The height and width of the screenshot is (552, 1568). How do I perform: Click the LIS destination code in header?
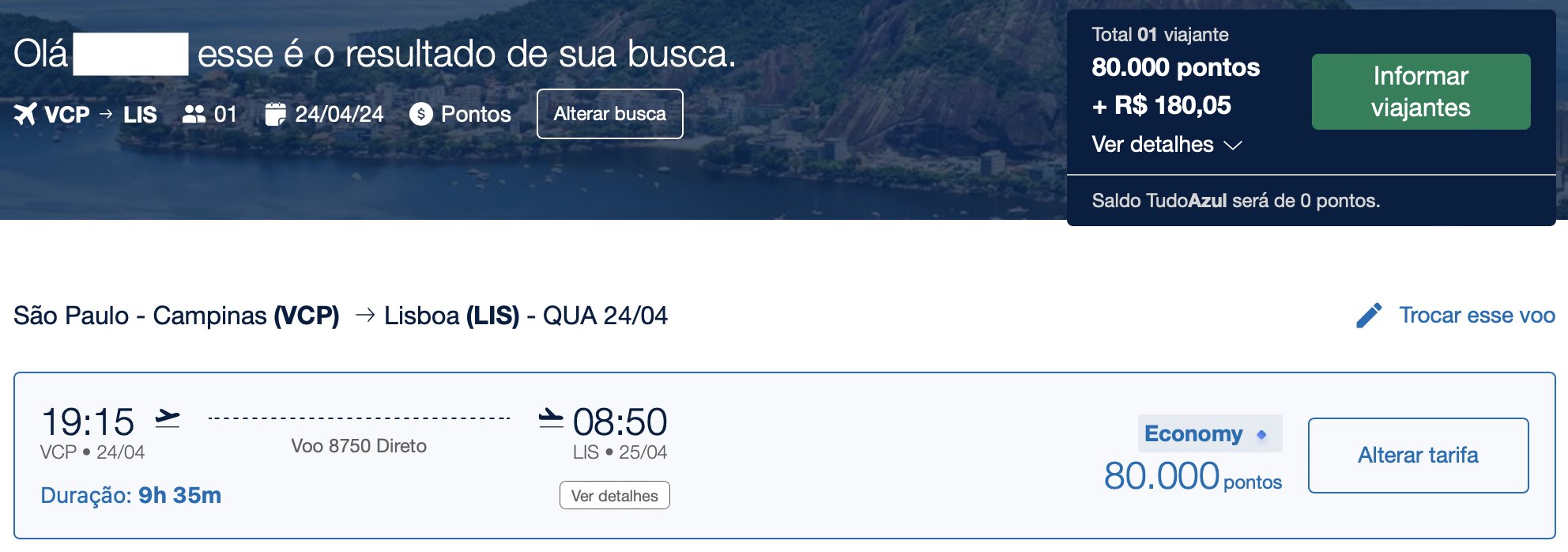point(140,115)
